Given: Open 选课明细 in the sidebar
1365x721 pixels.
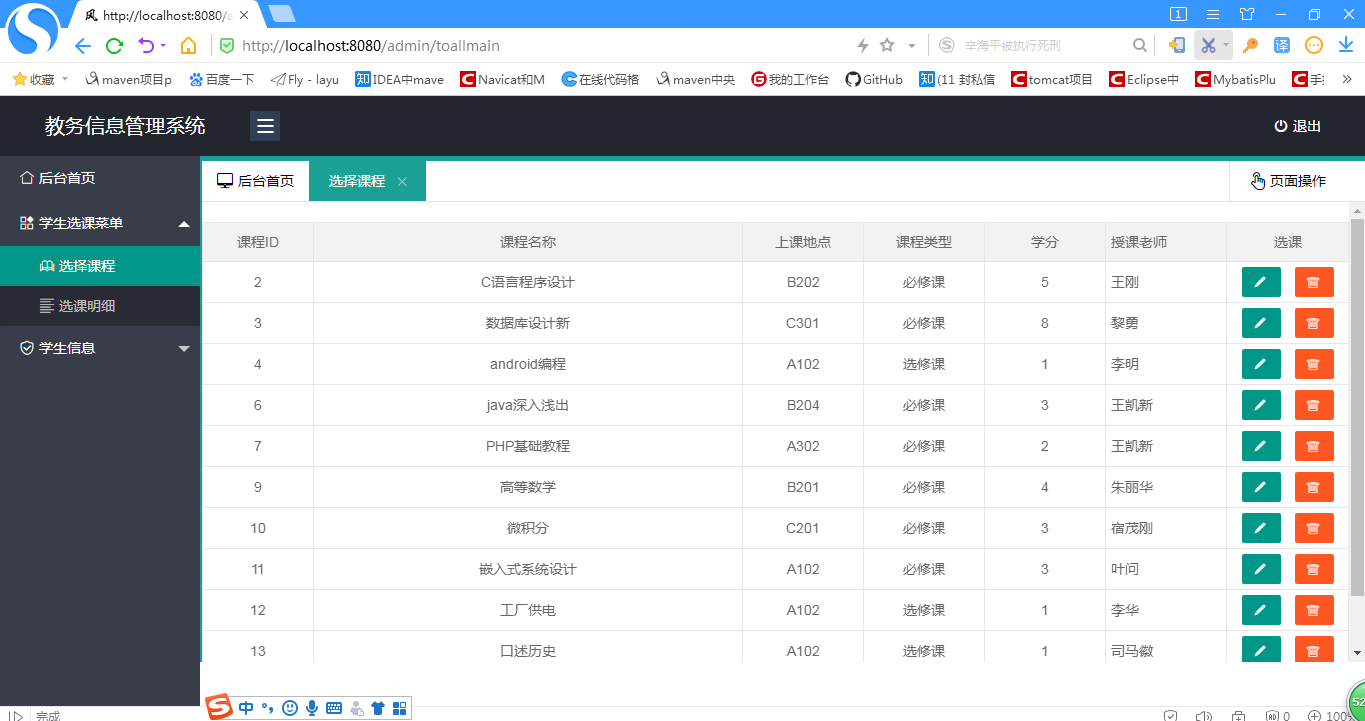Looking at the screenshot, I should point(100,306).
